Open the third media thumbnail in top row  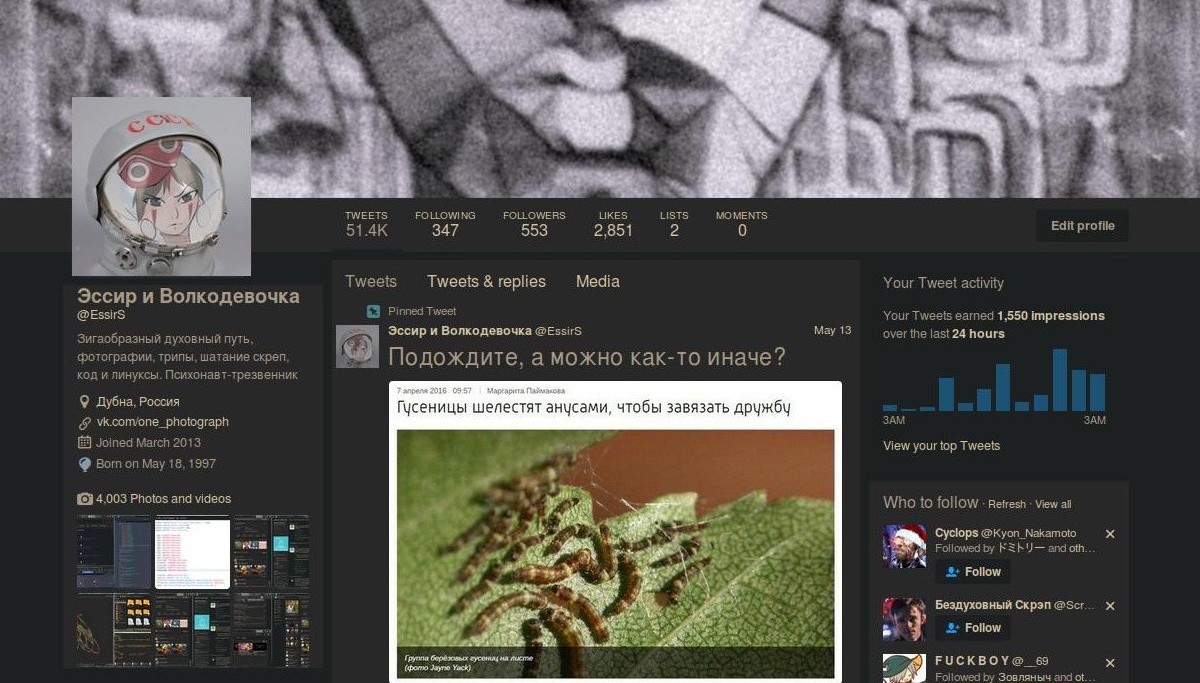[271, 553]
